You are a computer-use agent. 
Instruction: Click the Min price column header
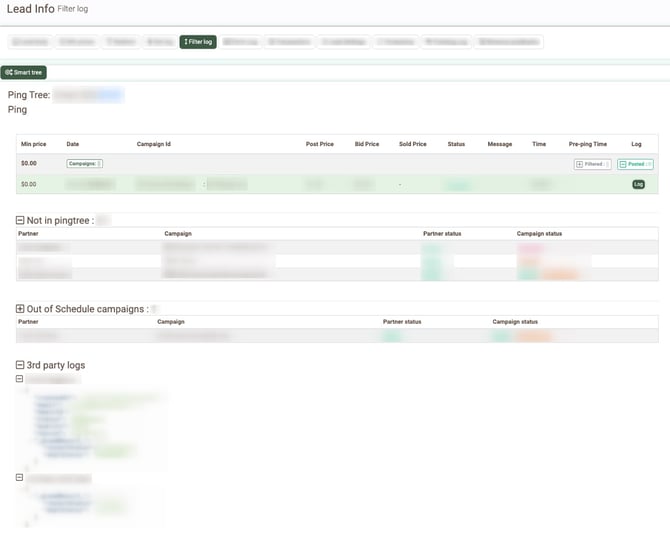point(33,144)
